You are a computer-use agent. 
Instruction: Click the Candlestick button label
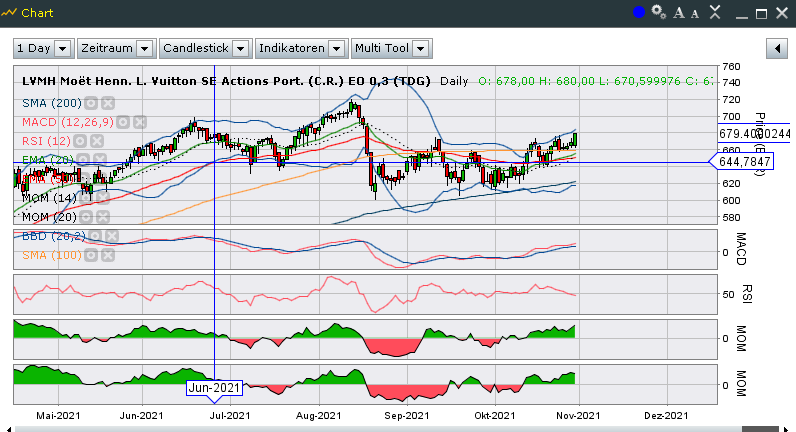tap(196, 48)
